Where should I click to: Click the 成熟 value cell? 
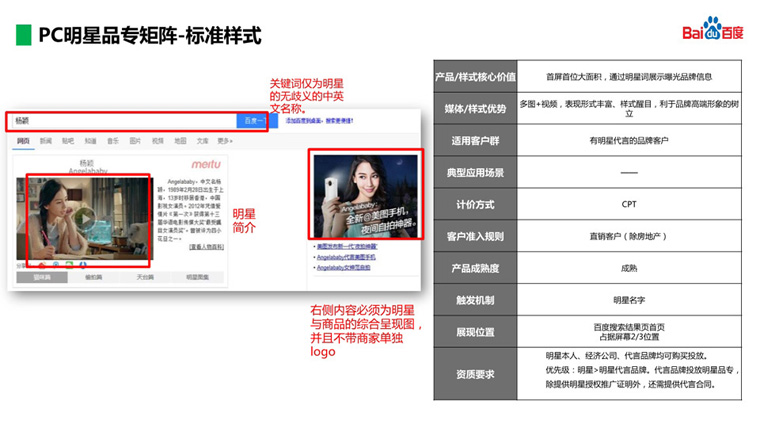[x=629, y=268]
